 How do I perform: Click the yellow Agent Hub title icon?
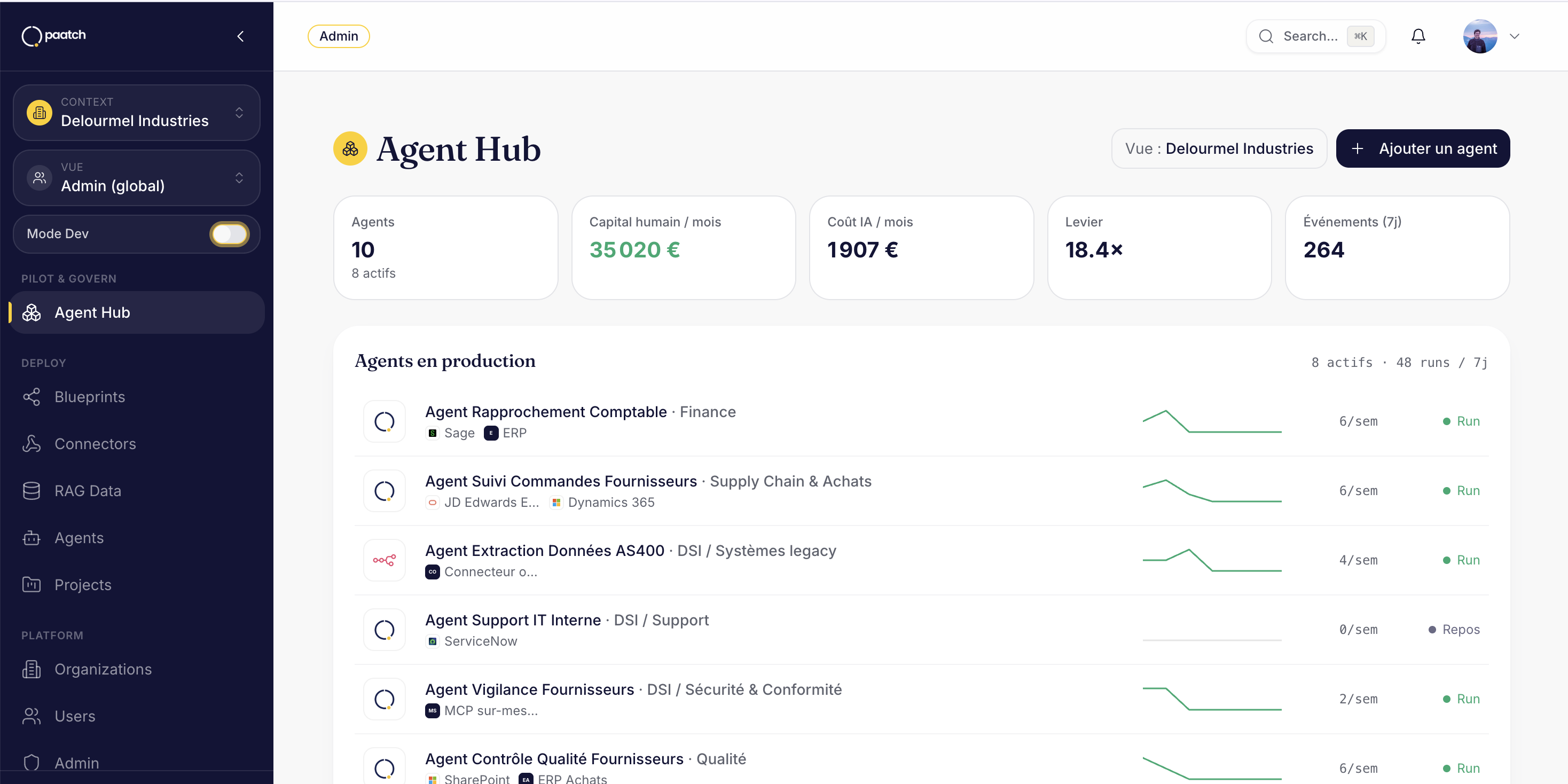pyautogui.click(x=350, y=148)
